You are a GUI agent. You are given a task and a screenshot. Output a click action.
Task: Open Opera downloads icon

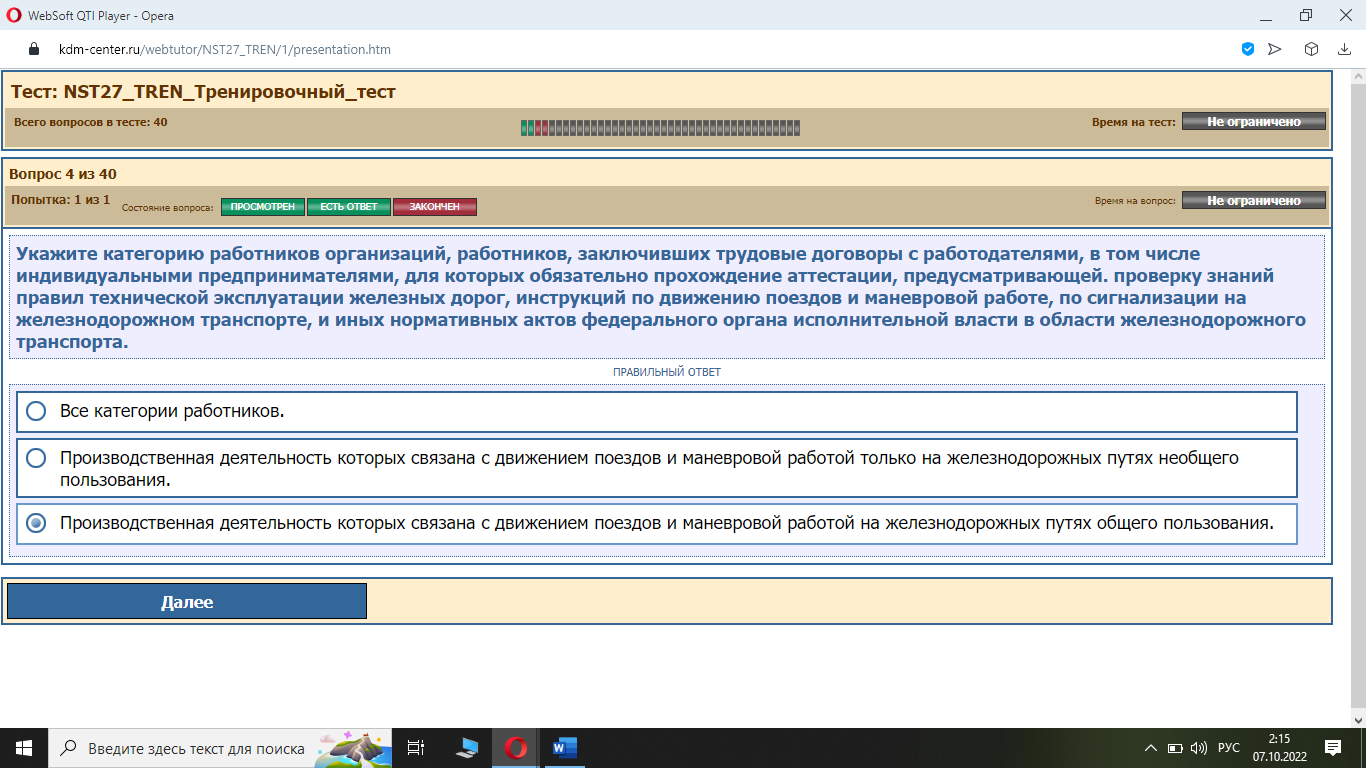1344,48
